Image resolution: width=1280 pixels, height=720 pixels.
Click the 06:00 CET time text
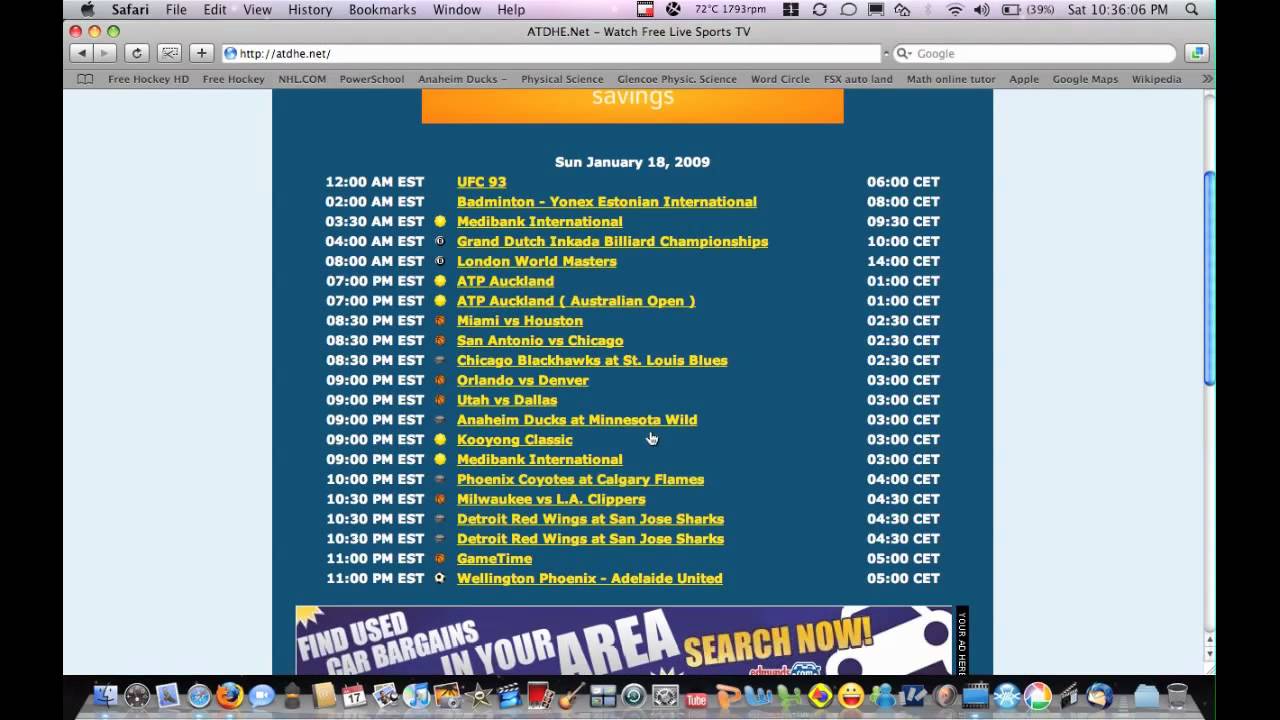(903, 182)
